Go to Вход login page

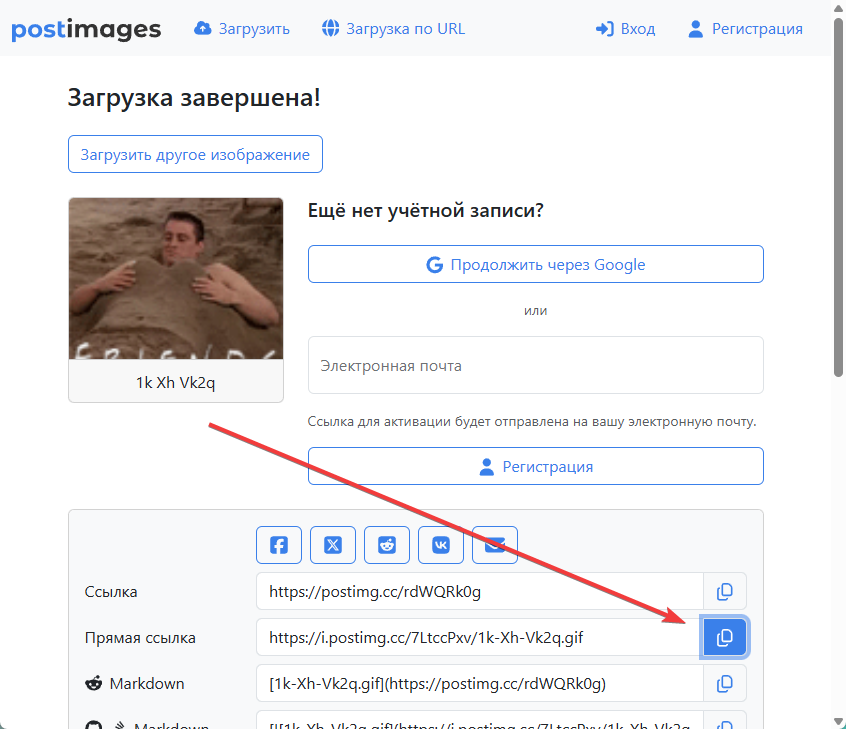tap(625, 29)
